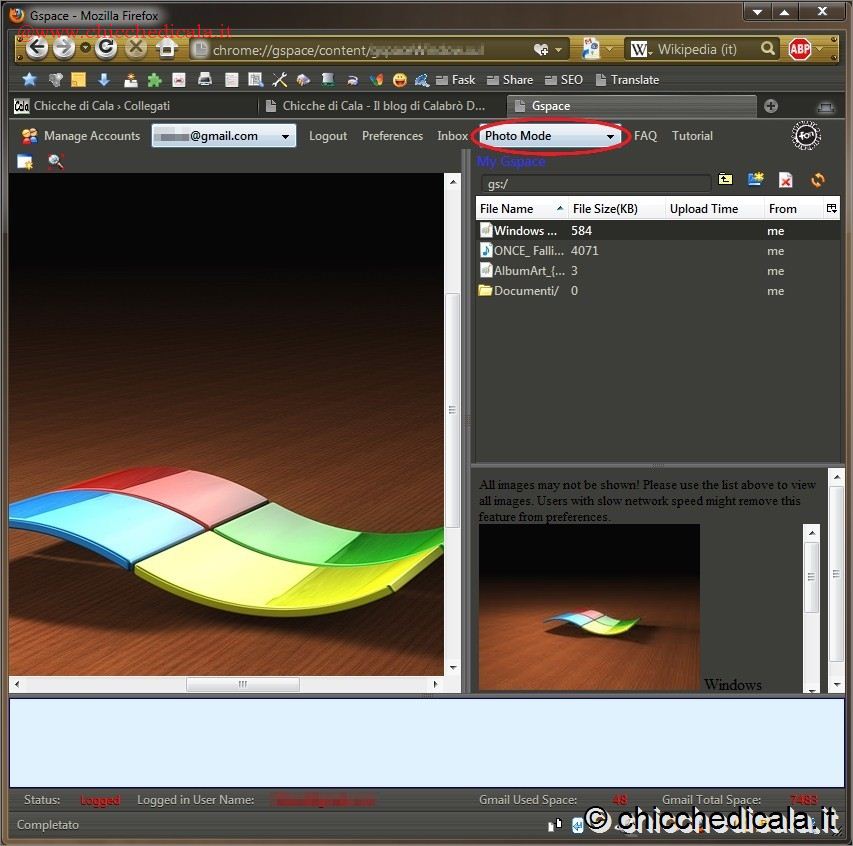The image size is (853, 846).
Task: Refresh the Gspace file list
Action: coord(818,180)
